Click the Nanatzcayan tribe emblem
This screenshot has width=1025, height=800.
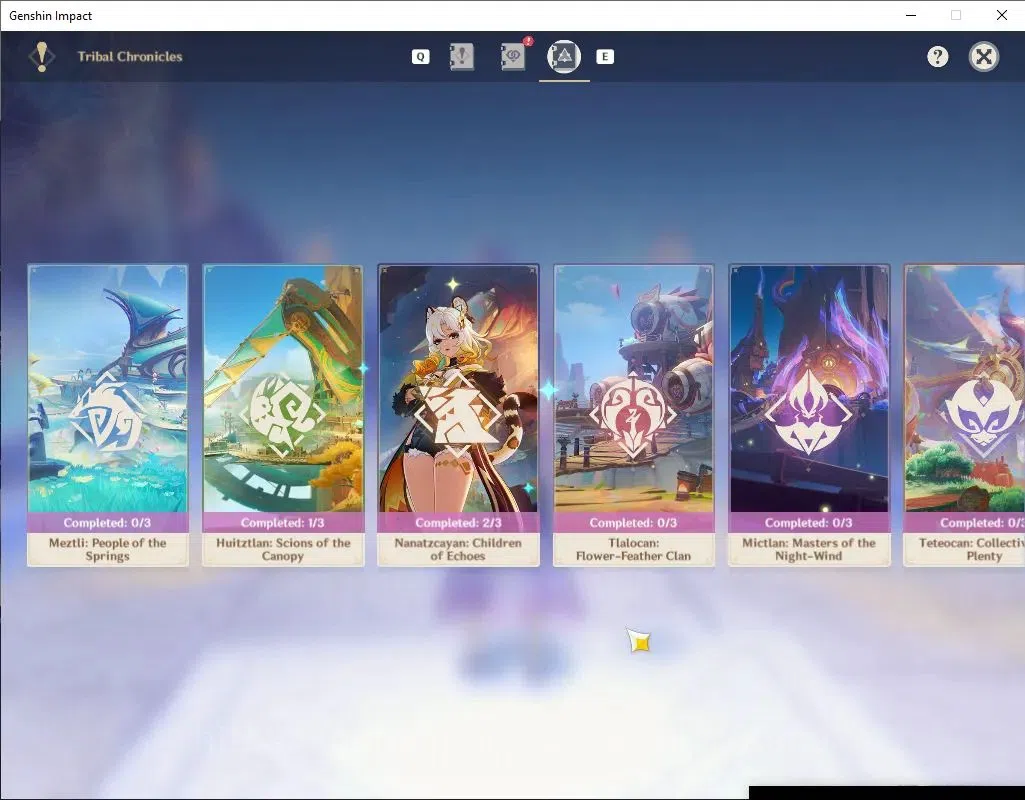458,414
